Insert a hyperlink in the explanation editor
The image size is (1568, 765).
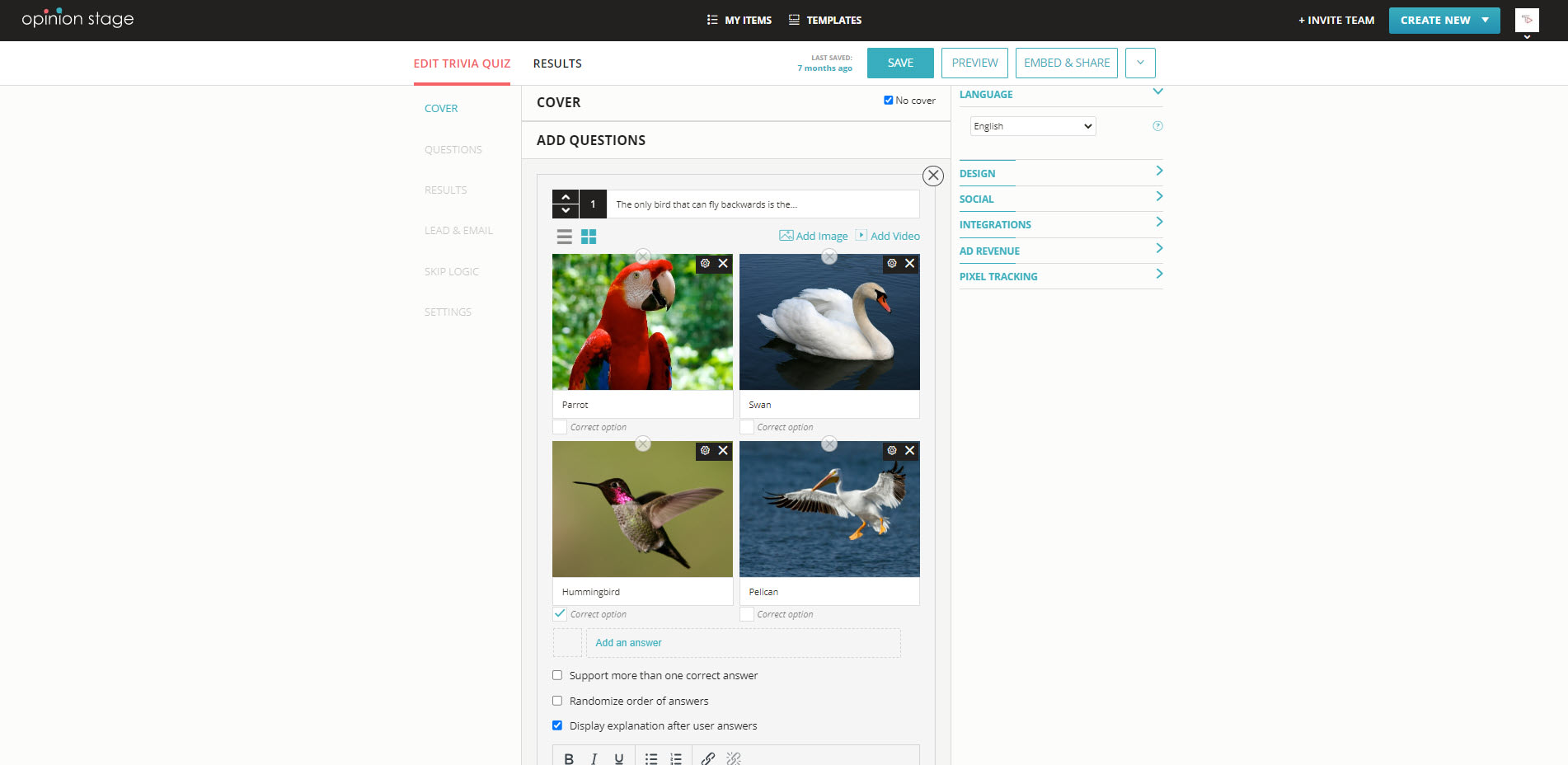707,758
